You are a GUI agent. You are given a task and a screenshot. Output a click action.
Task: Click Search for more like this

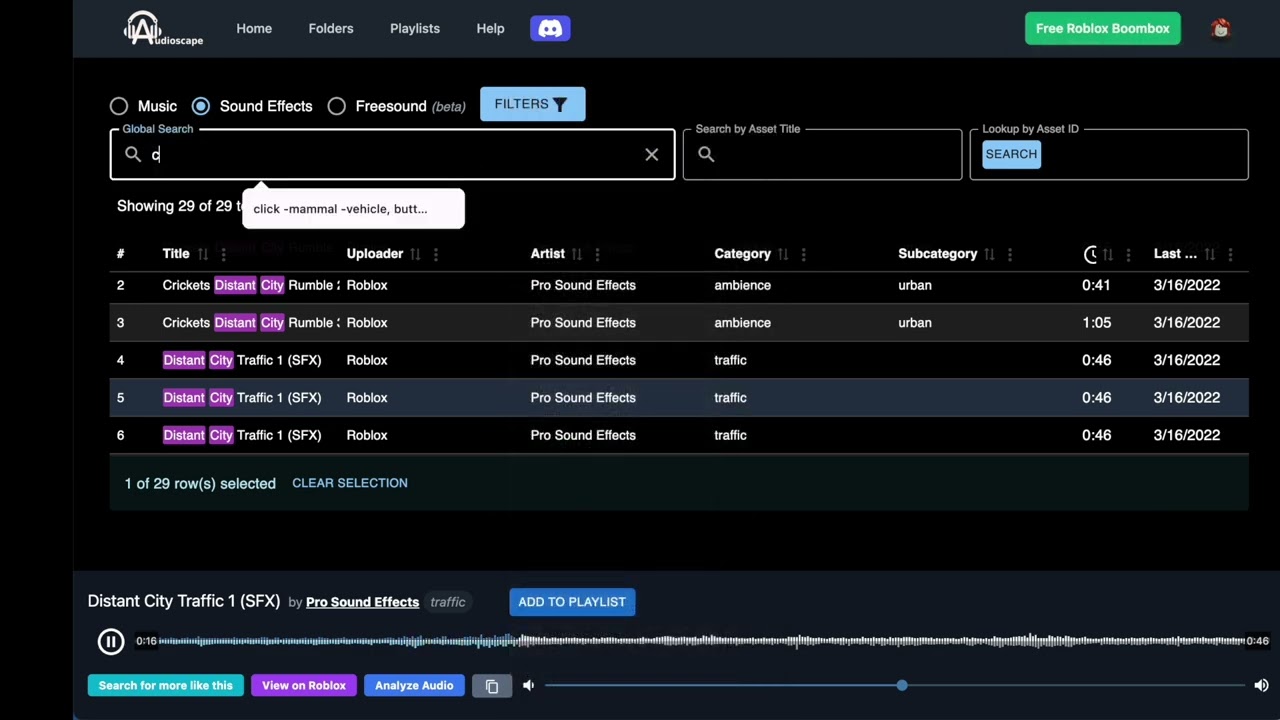coord(165,686)
